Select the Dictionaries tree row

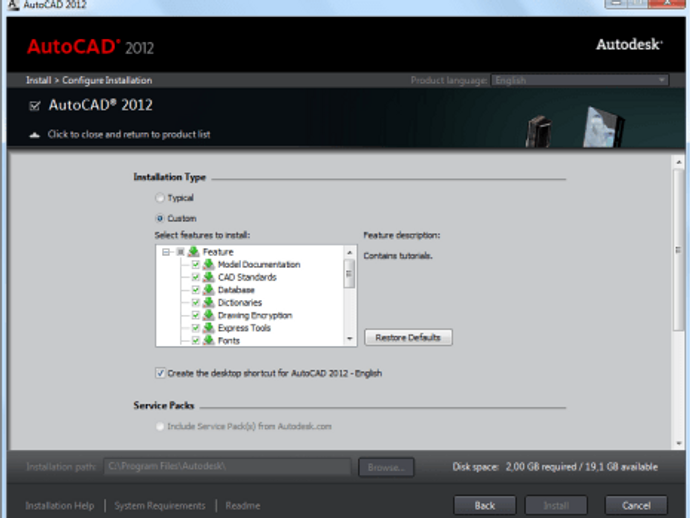tap(240, 303)
